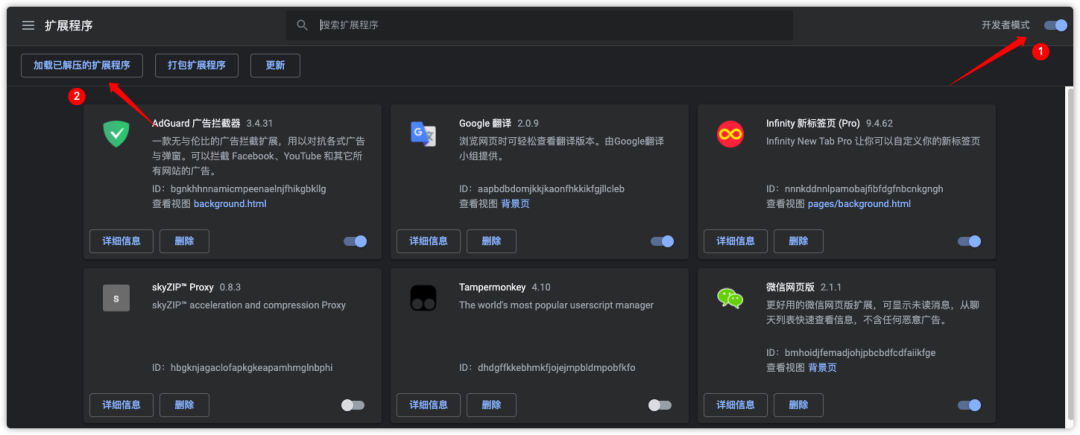The image size is (1080, 435).
Task: Click the Tampermonkey title text
Action: tap(492, 287)
